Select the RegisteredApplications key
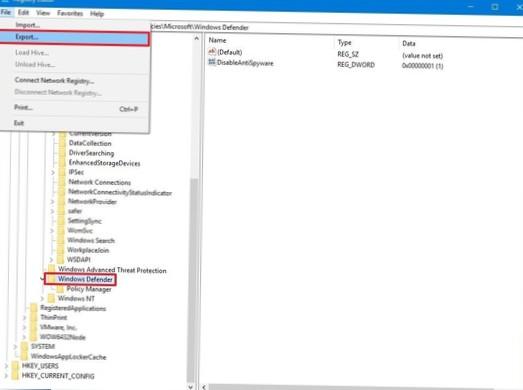The image size is (523, 390). (x=73, y=308)
